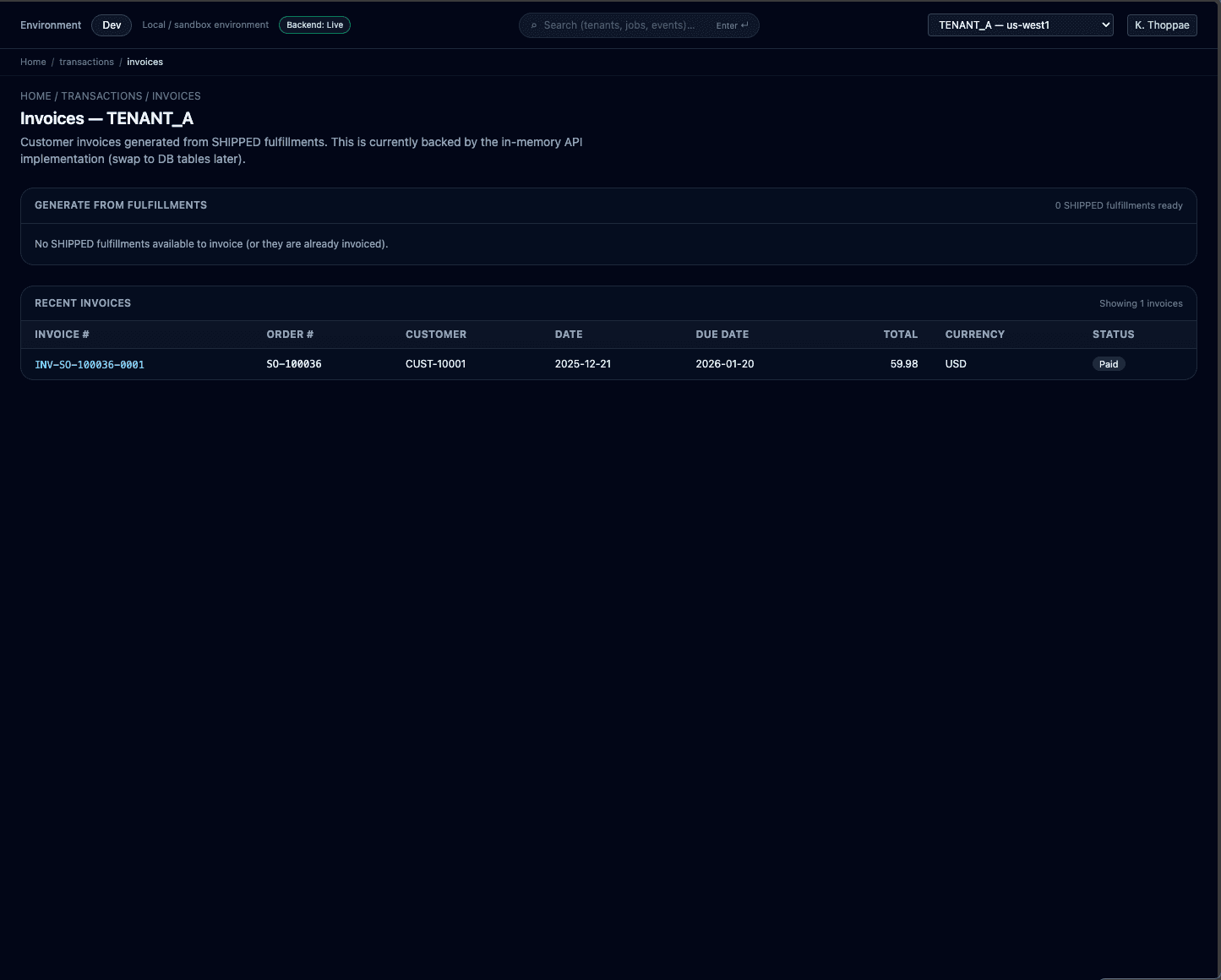Sort by the INVOICE # column header
Image resolution: width=1221 pixels, height=980 pixels.
point(62,335)
